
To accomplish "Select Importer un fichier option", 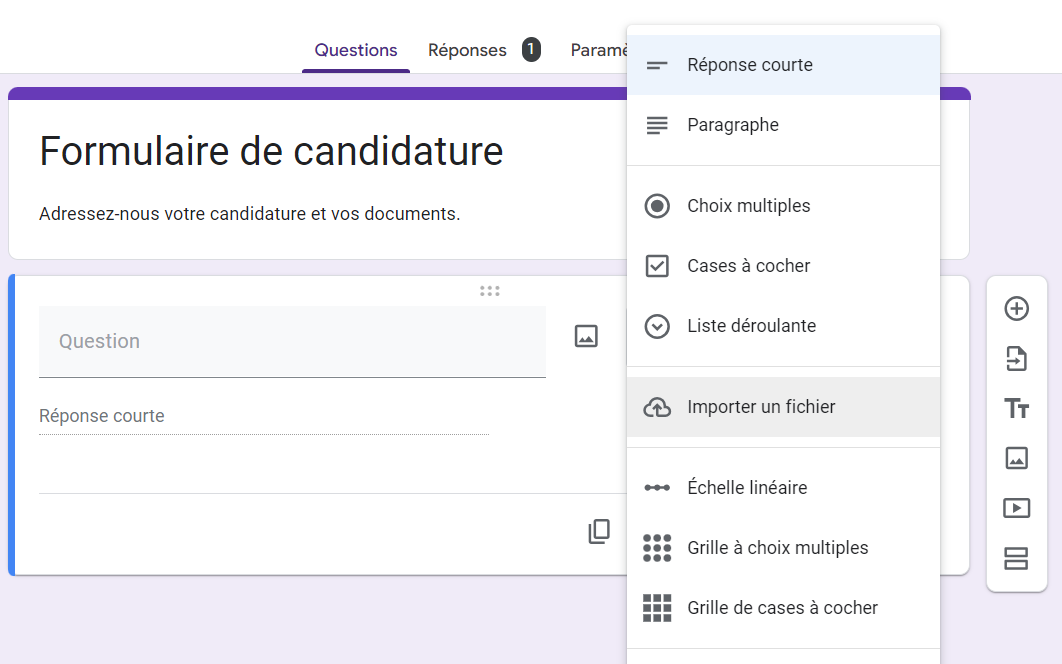I will pyautogui.click(x=761, y=407).
